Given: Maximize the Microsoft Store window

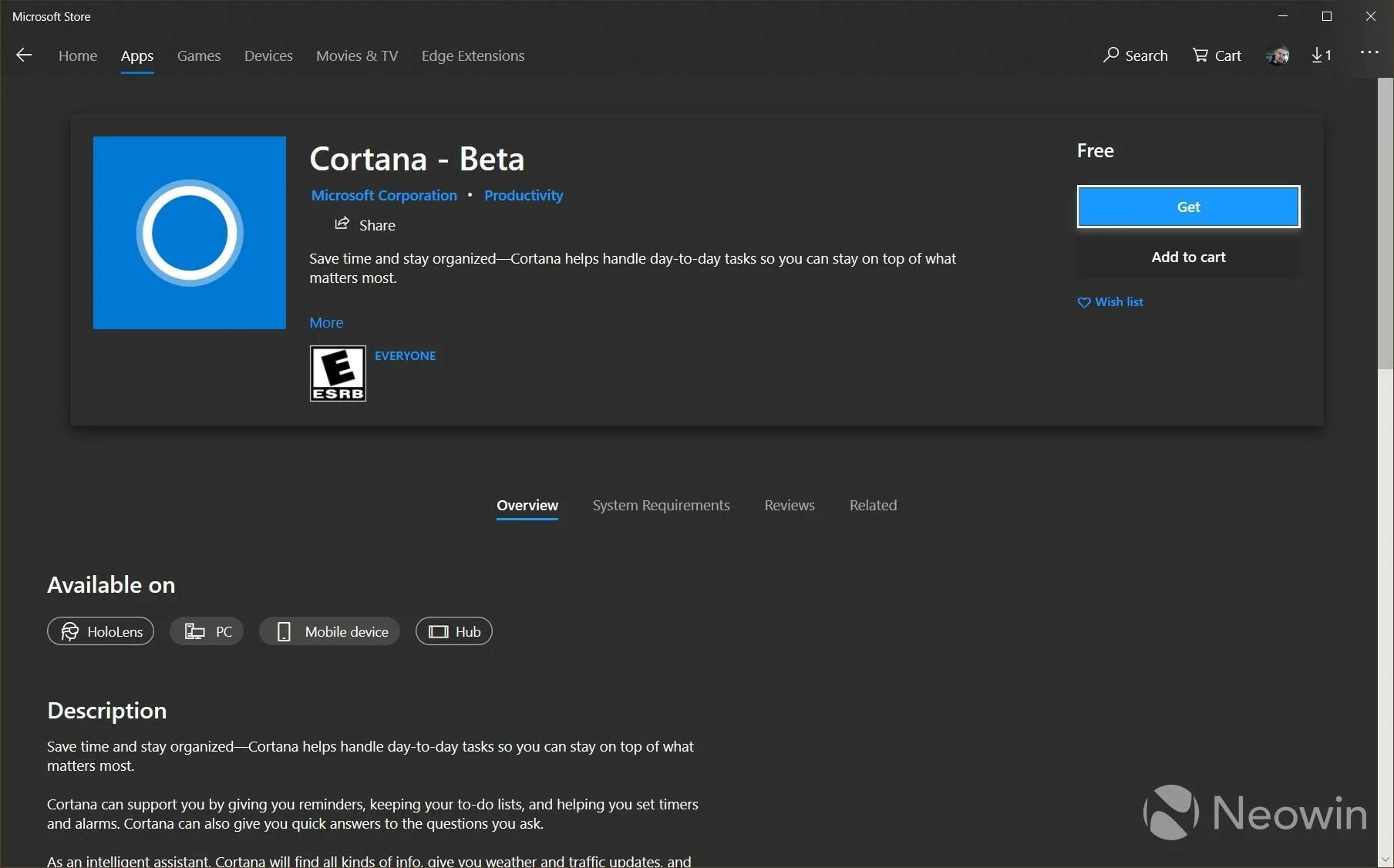Looking at the screenshot, I should pos(1327,16).
